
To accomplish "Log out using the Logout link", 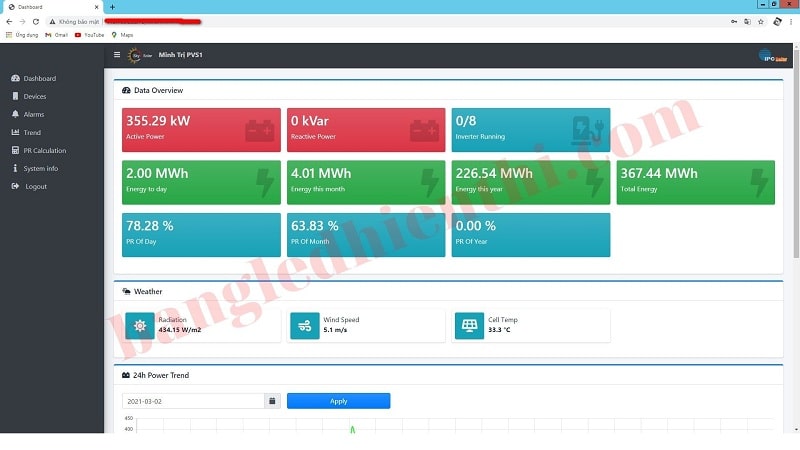I will pos(35,187).
